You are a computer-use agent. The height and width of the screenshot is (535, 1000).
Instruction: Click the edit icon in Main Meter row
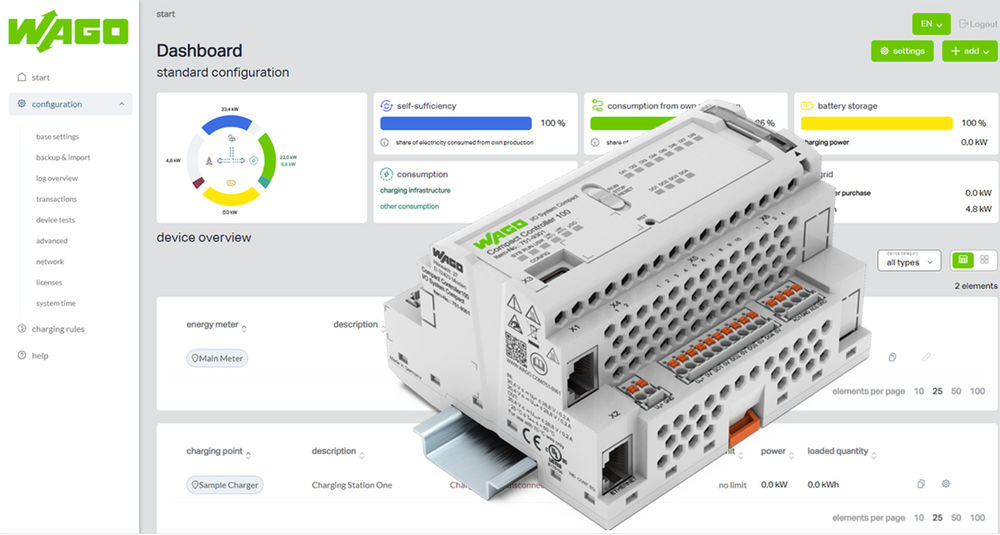[x=926, y=357]
